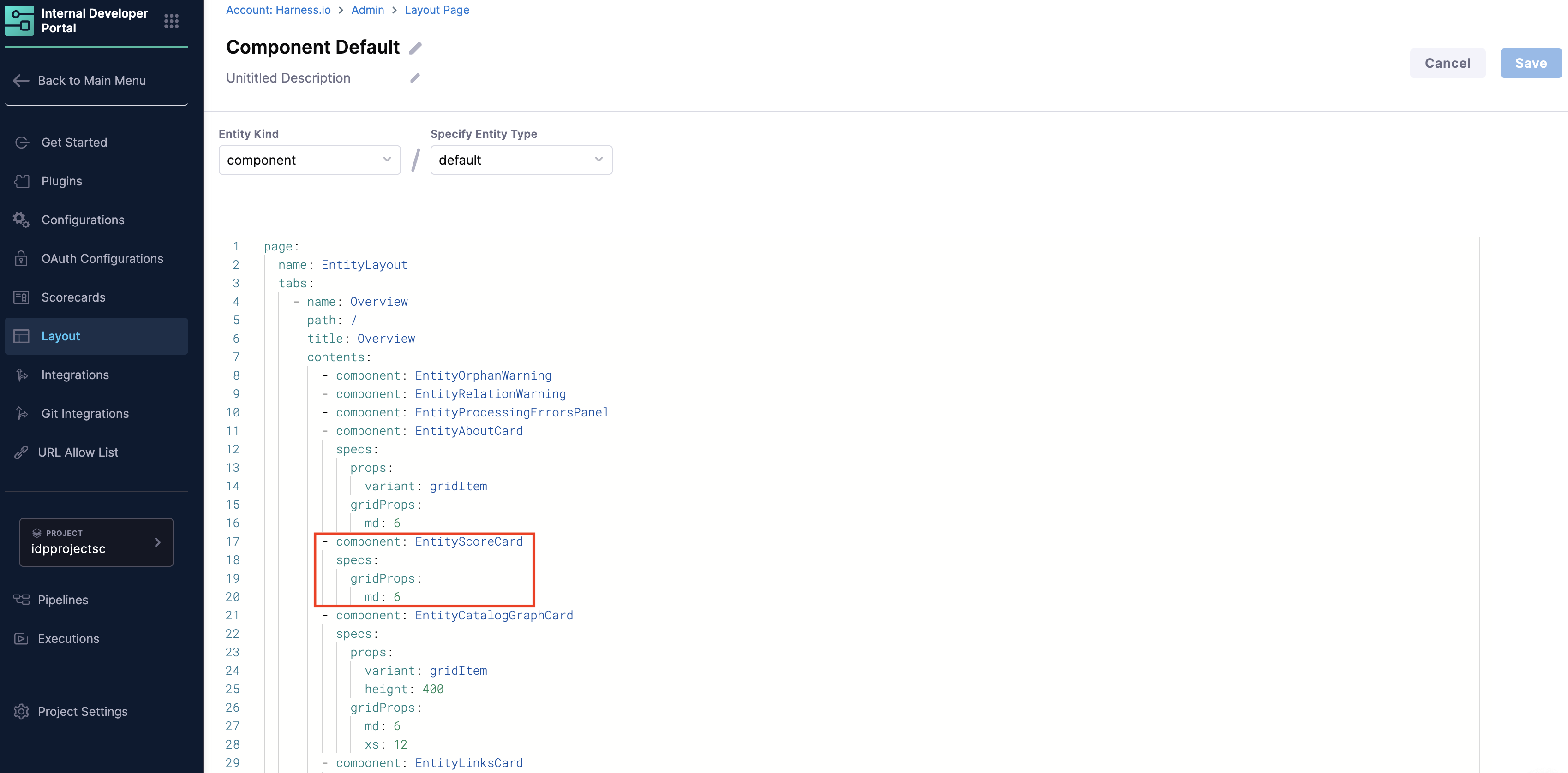This screenshot has height=773, width=1568.
Task: Open the Entity Kind component dropdown
Action: click(x=309, y=160)
